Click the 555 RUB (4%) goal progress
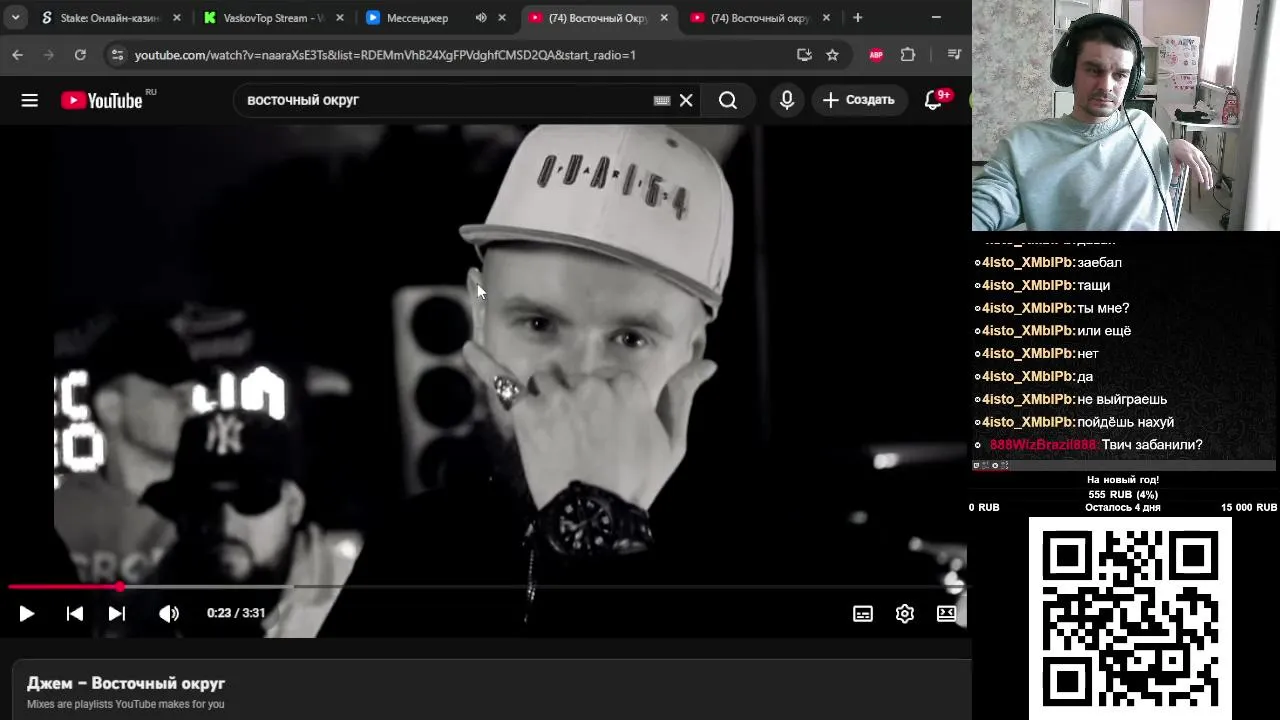This screenshot has width=1280, height=720. click(1123, 494)
